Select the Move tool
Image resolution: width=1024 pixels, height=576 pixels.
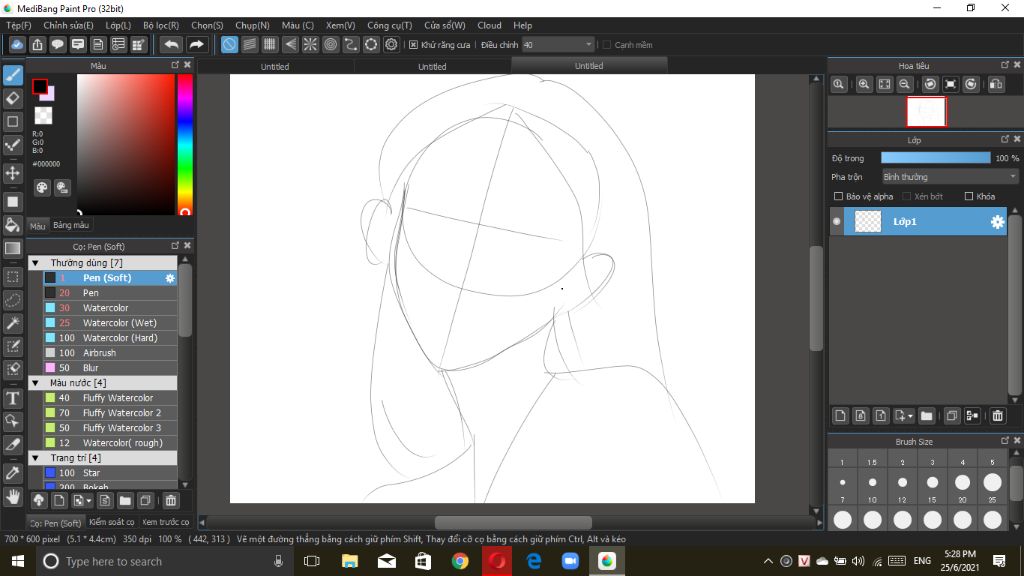[12, 173]
